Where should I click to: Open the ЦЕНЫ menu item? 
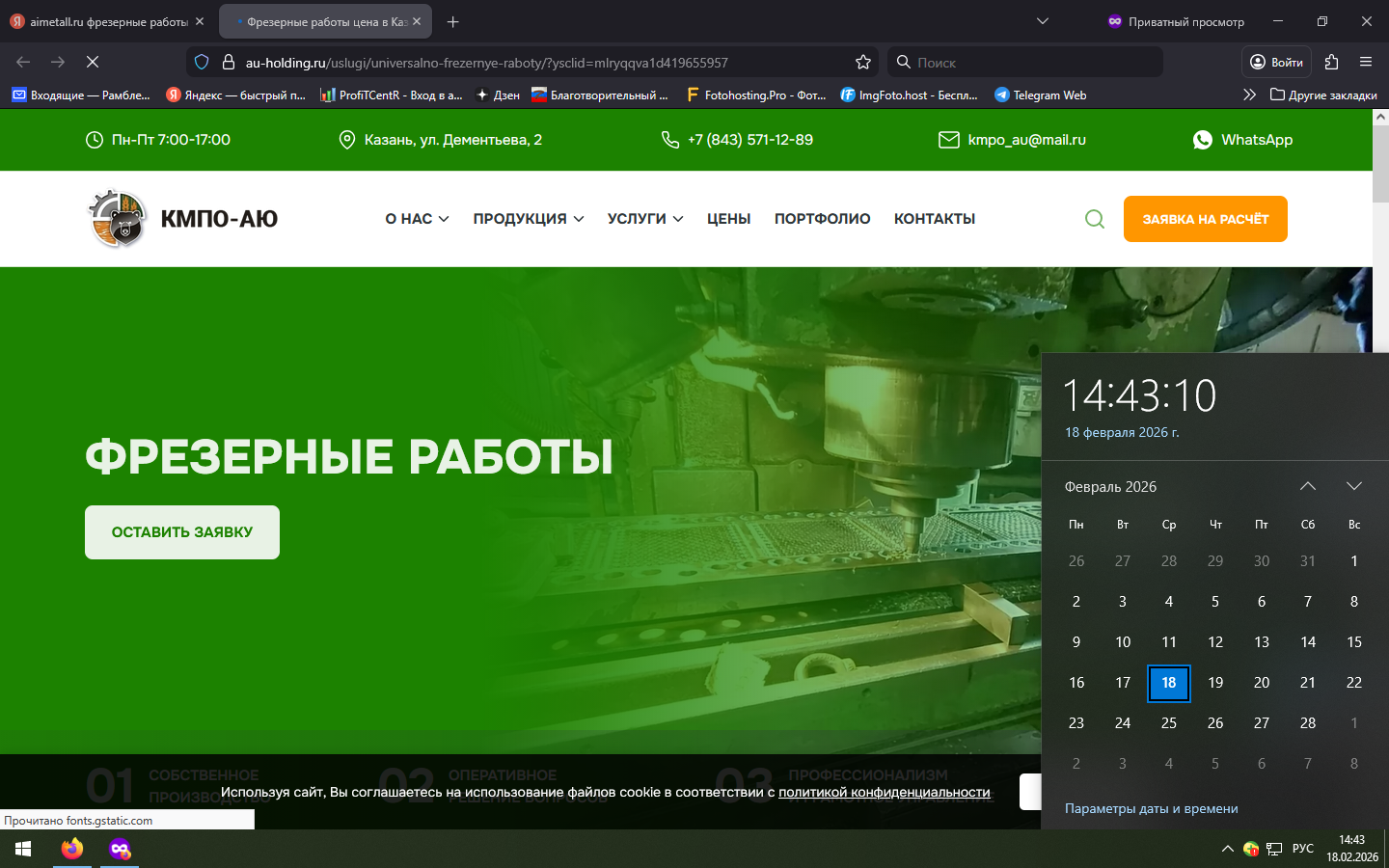(x=728, y=219)
